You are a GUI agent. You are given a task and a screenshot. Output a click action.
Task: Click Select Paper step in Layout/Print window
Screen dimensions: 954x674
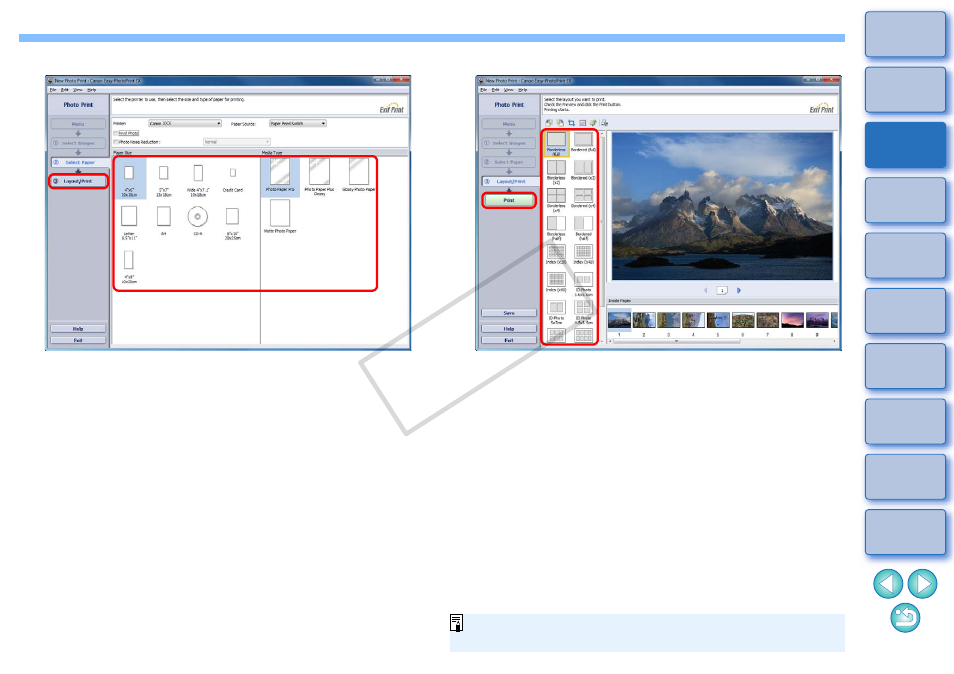pos(509,162)
